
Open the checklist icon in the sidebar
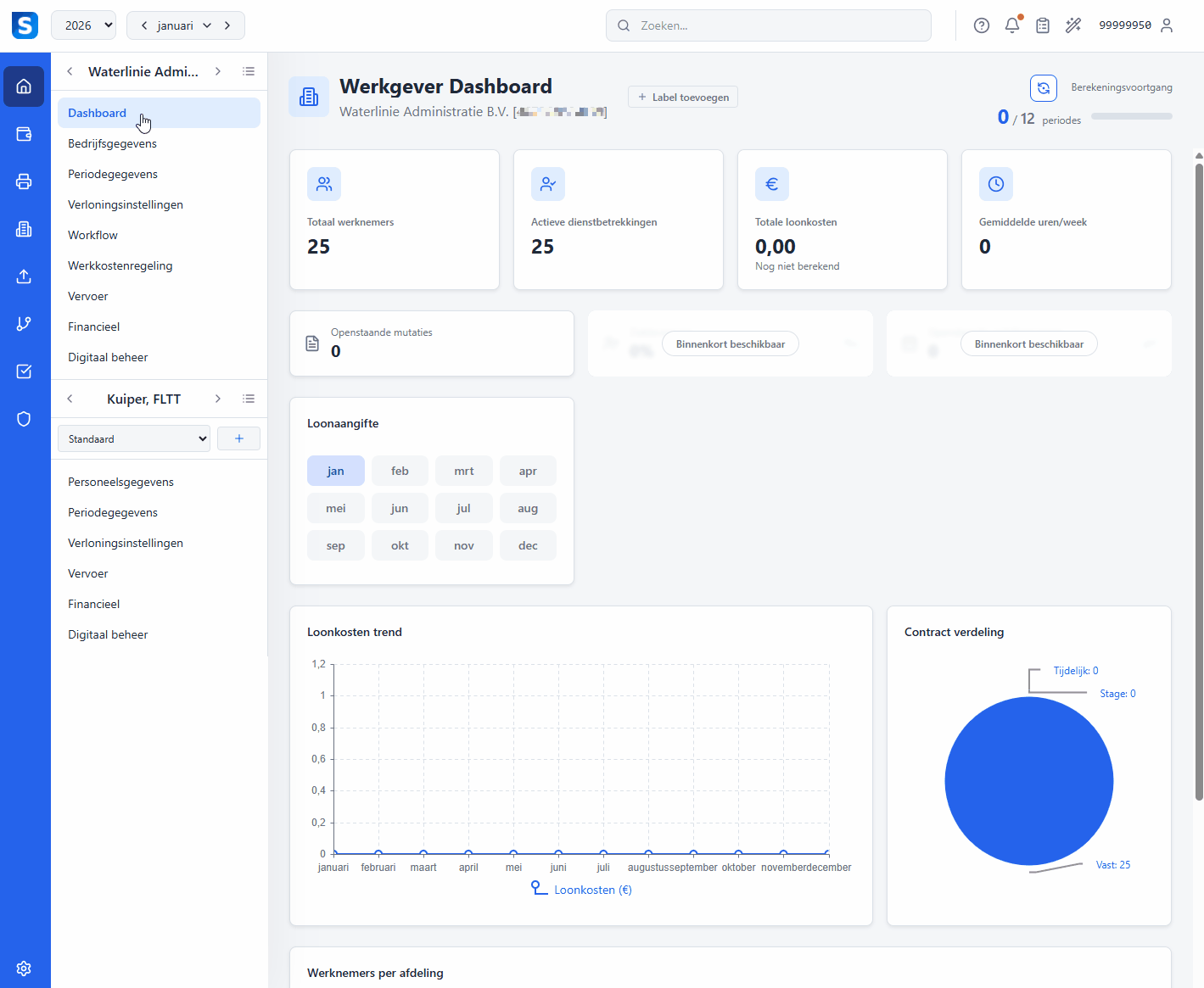tap(24, 371)
